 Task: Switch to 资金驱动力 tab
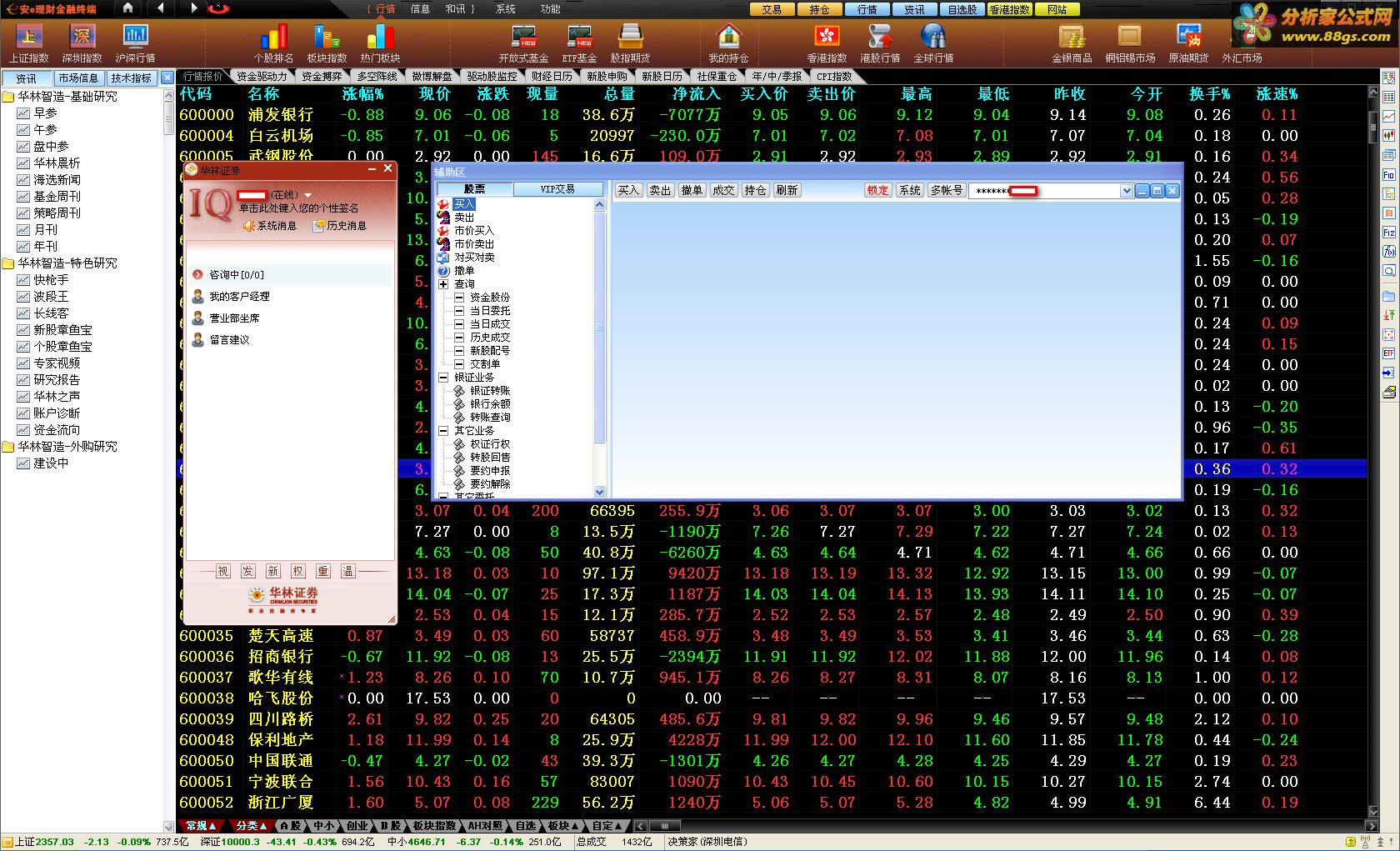tap(262, 77)
